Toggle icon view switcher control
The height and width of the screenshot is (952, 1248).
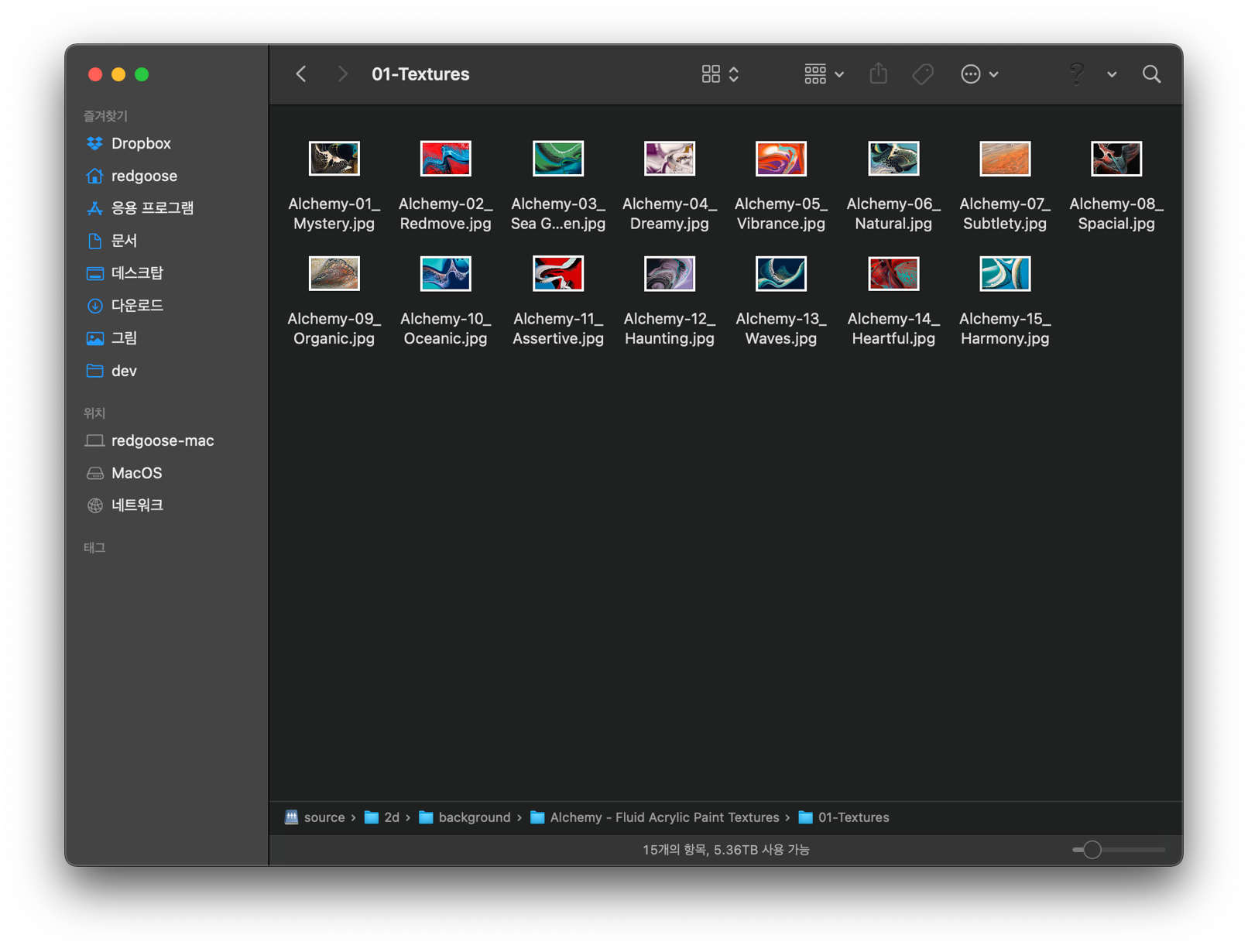pos(720,74)
